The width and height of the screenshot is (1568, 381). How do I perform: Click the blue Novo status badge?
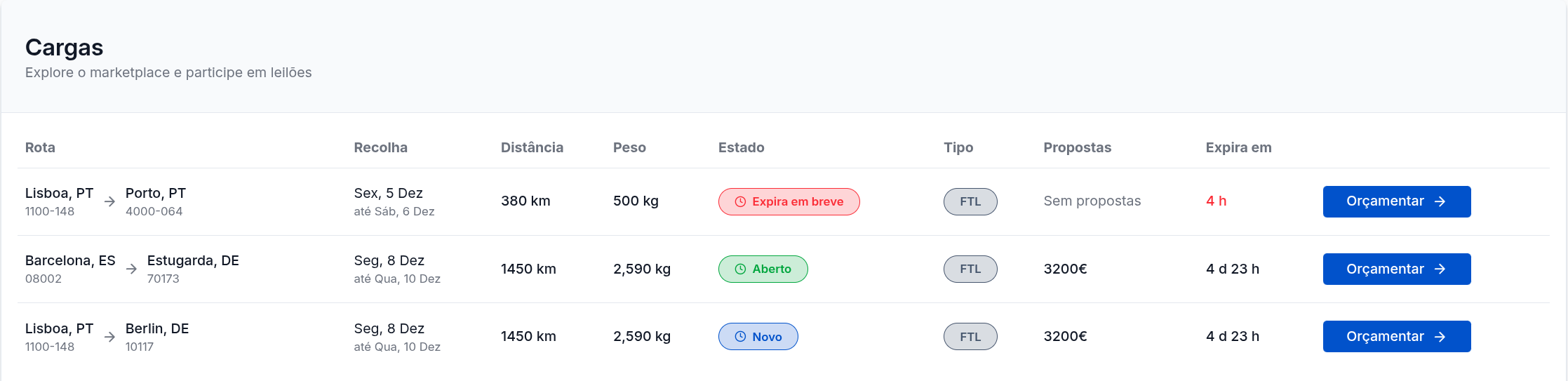[758, 337]
